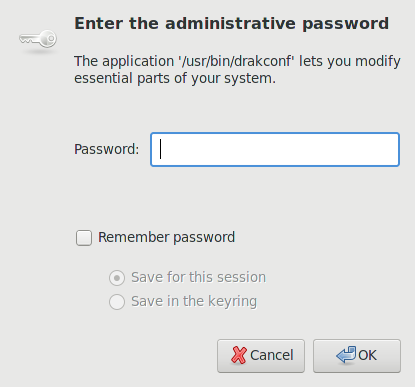Click the blue return-arrow icon on OK
415x387 pixels.
(346, 355)
